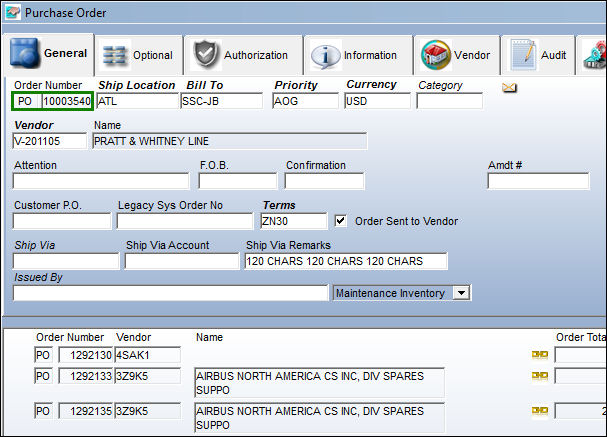Screen dimensions: 607x437
Task: Switch to the General tab
Action: coord(48,53)
